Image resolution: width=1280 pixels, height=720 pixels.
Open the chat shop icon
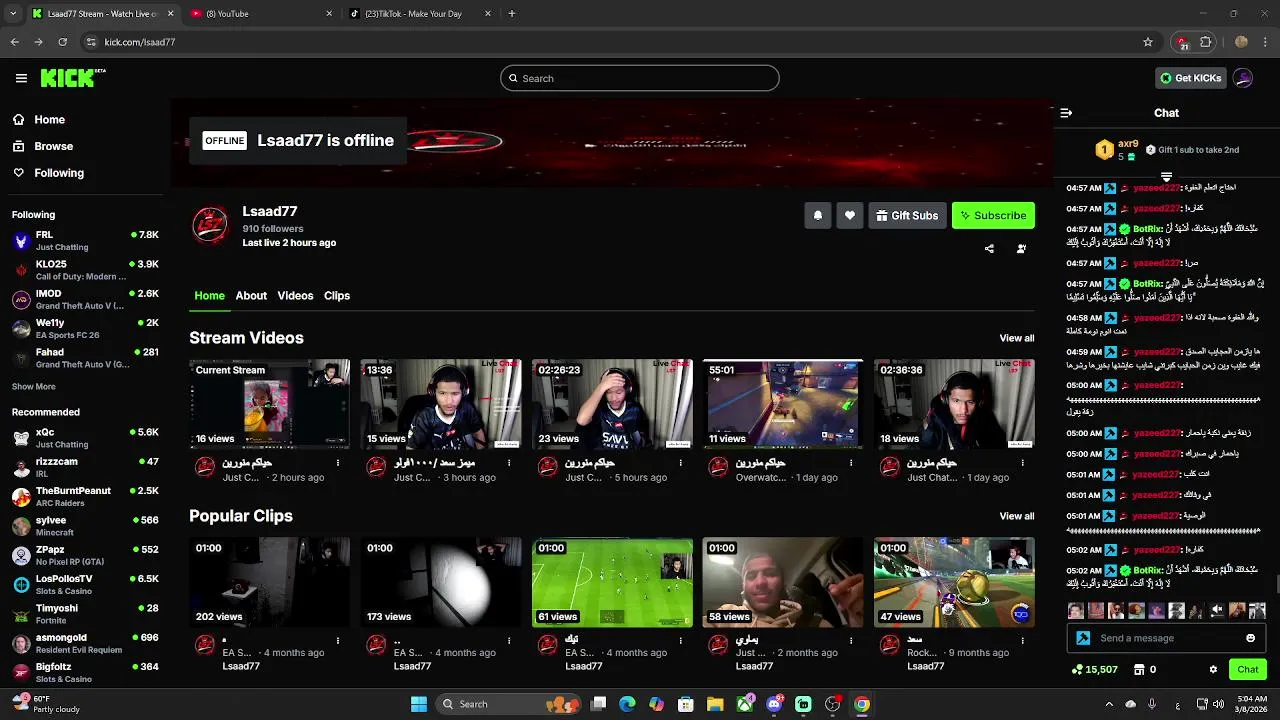pos(1137,670)
